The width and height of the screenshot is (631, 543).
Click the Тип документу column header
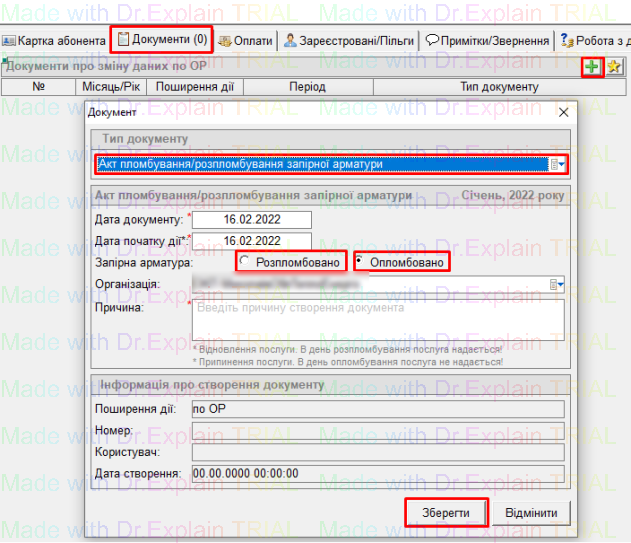[x=499, y=87]
